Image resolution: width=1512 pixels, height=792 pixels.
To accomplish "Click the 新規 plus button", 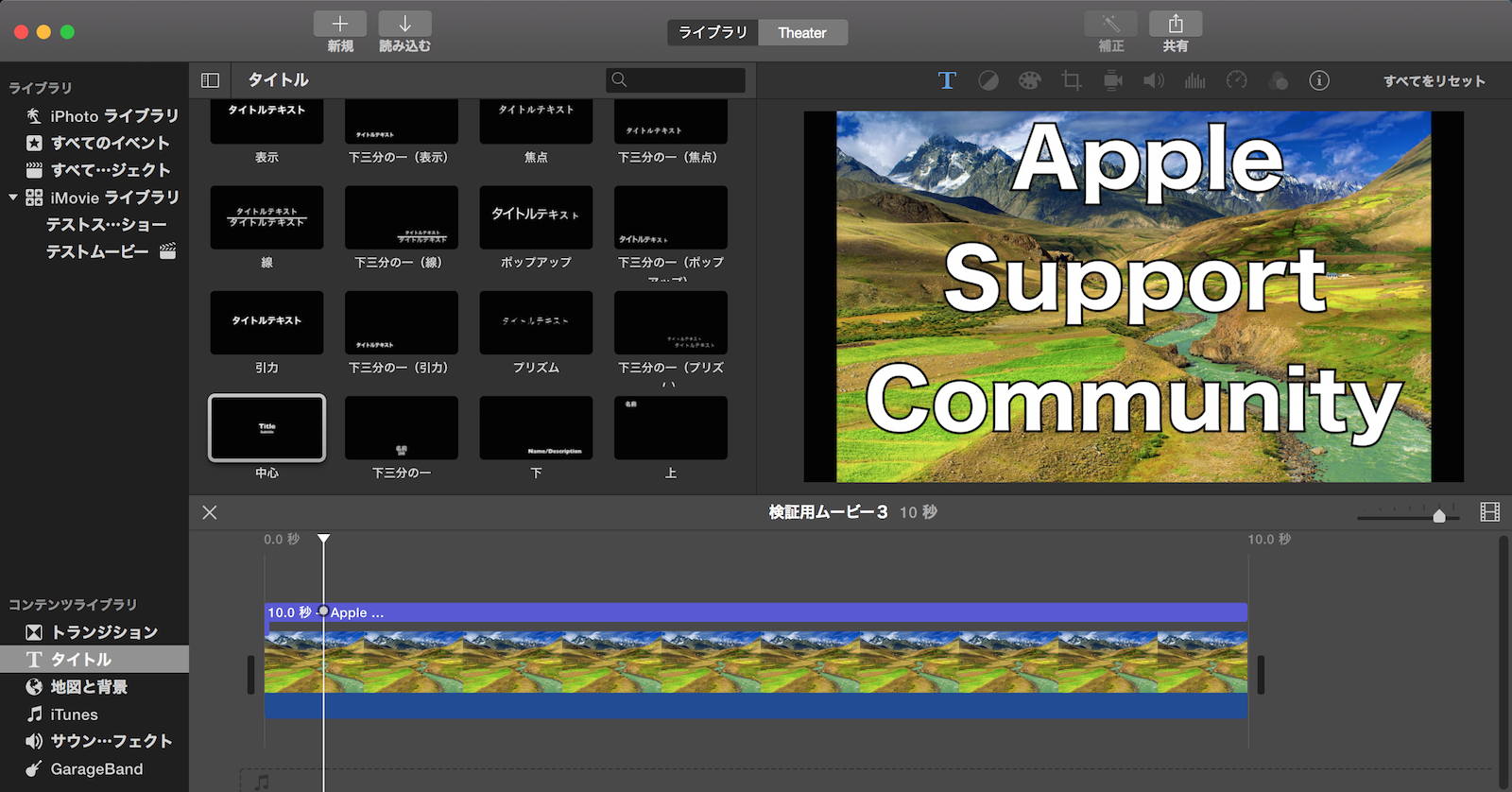I will (x=340, y=24).
